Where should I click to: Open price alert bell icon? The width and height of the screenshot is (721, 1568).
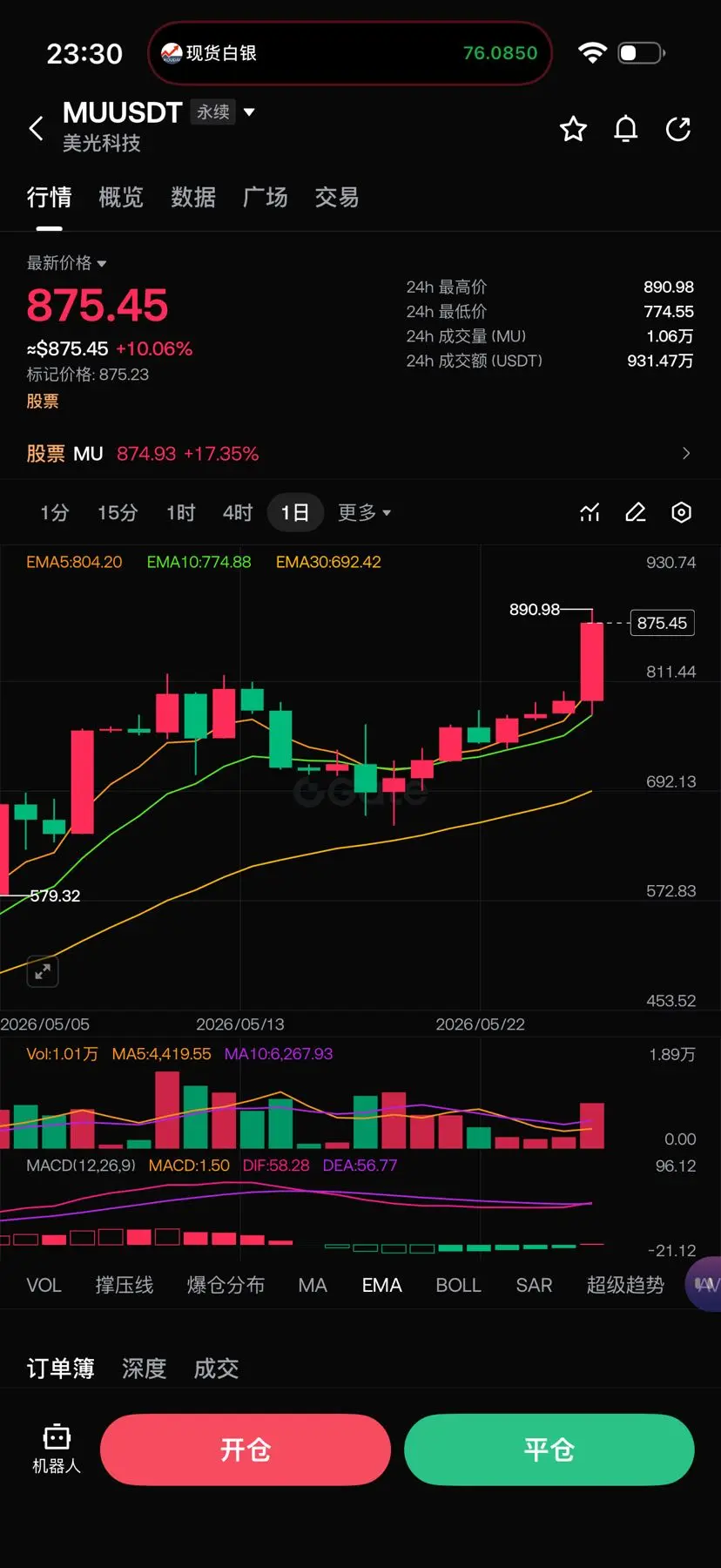tap(626, 129)
